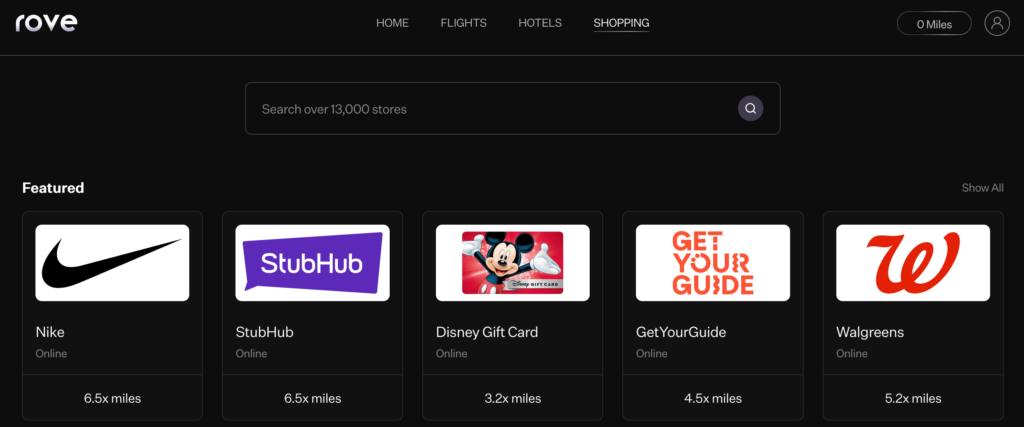The height and width of the screenshot is (427, 1024).
Task: Go to the Home tab
Action: [x=392, y=23]
